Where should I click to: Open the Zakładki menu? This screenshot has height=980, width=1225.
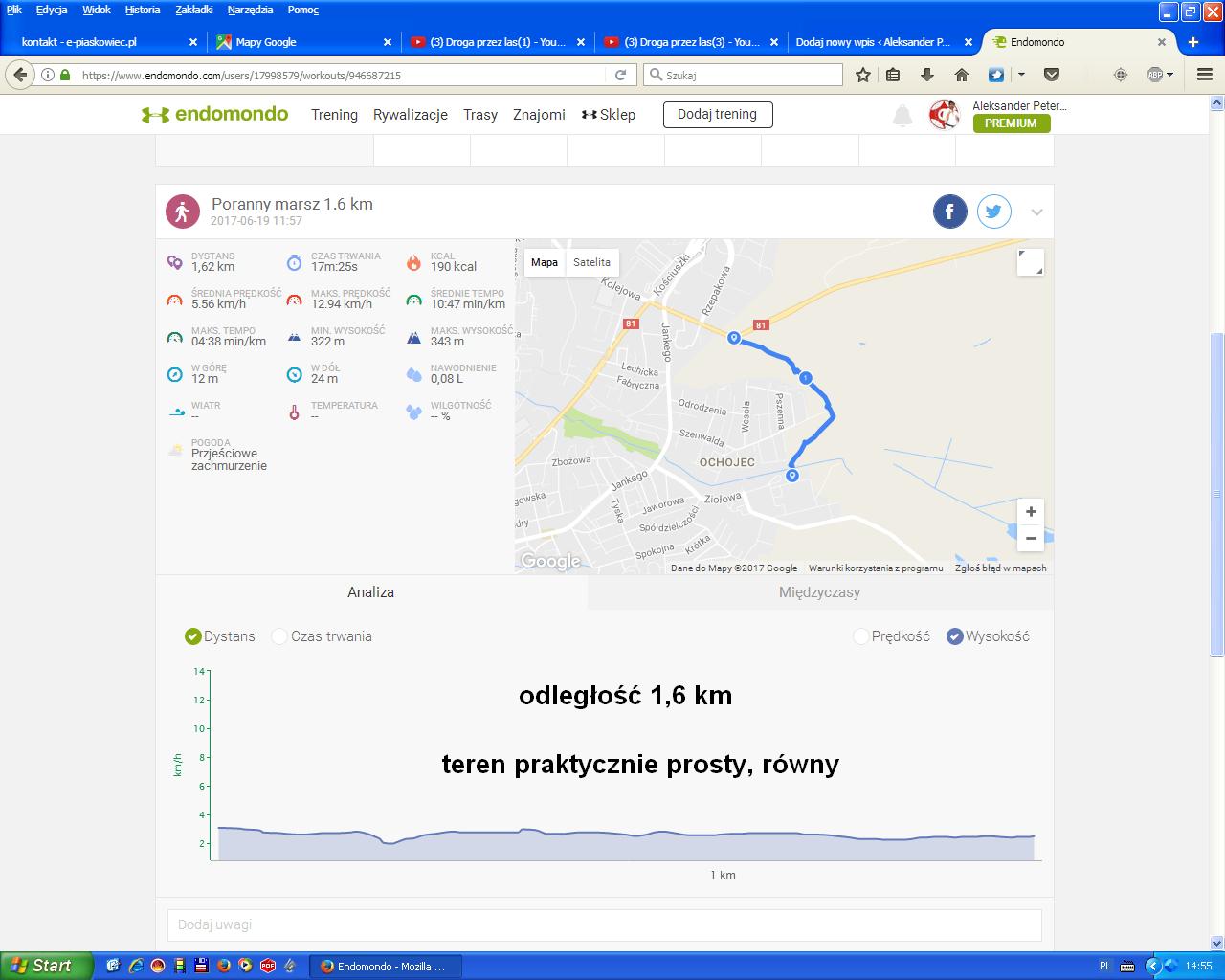(x=194, y=10)
